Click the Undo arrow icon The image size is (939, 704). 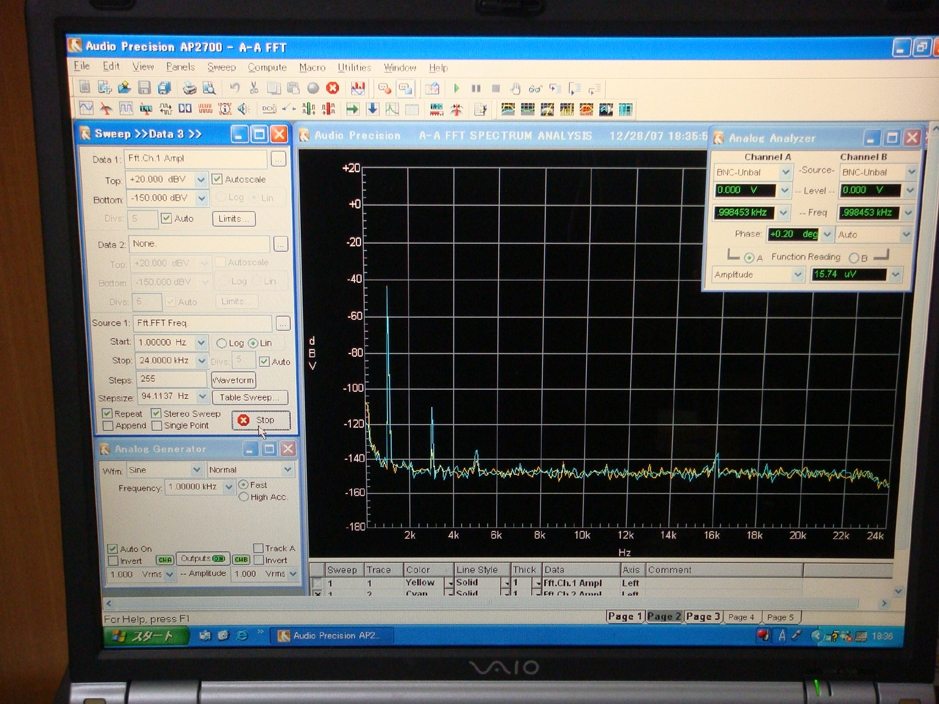pyautogui.click(x=235, y=88)
